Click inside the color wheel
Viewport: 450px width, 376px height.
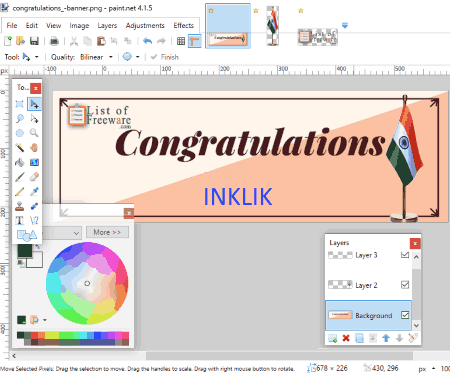(x=87, y=283)
